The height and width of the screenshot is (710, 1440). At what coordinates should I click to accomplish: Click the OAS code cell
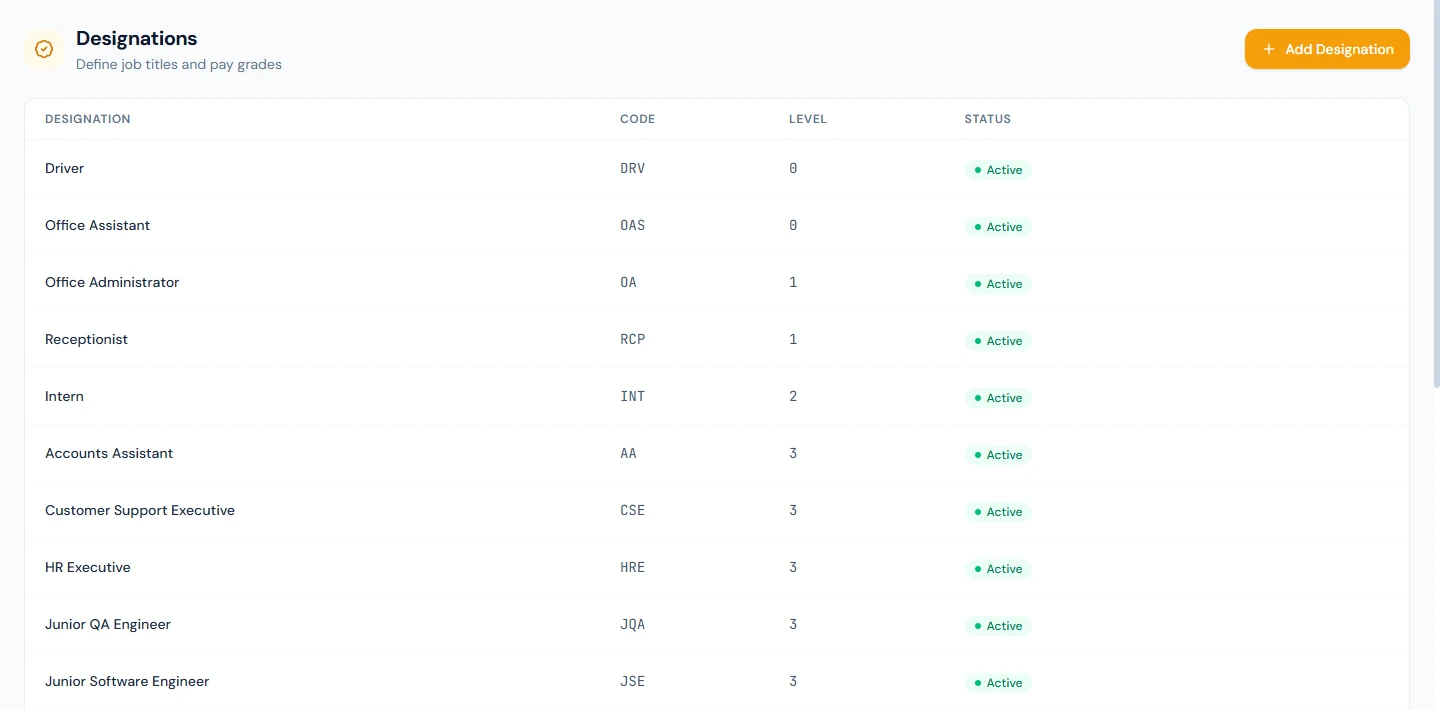click(633, 225)
